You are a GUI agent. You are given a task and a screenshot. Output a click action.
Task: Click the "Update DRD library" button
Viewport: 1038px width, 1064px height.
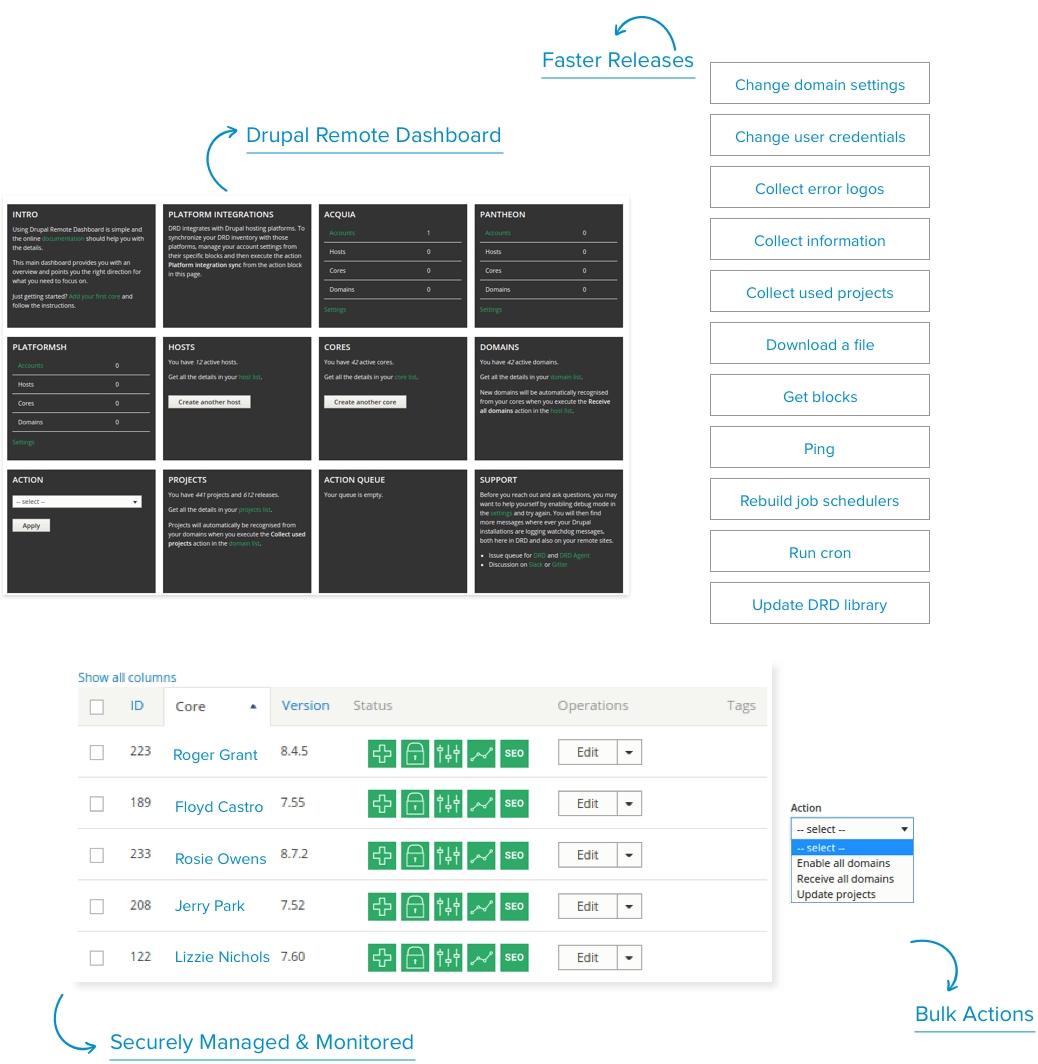[x=820, y=604]
